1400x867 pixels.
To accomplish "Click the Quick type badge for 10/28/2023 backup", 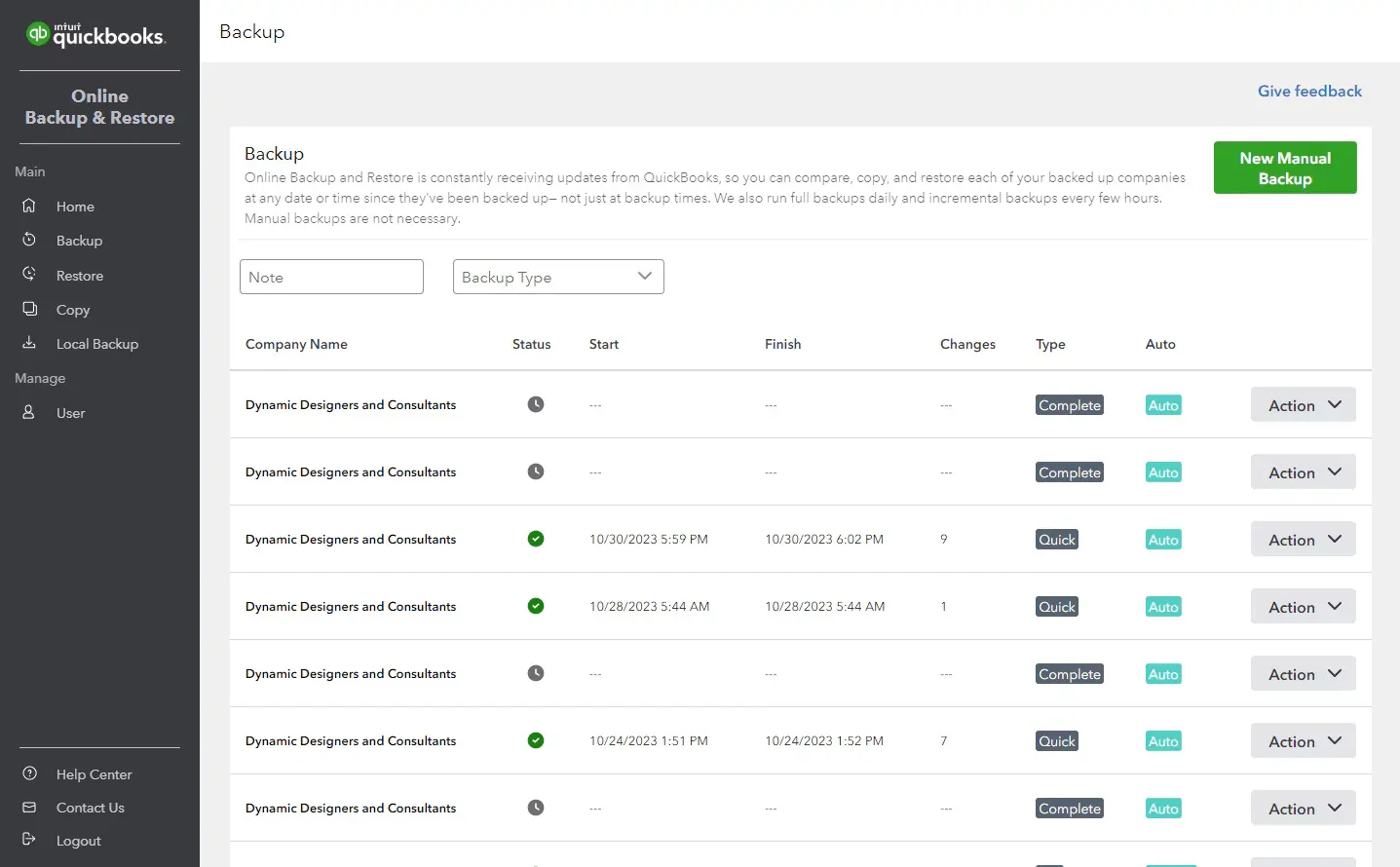I will pyautogui.click(x=1057, y=607).
